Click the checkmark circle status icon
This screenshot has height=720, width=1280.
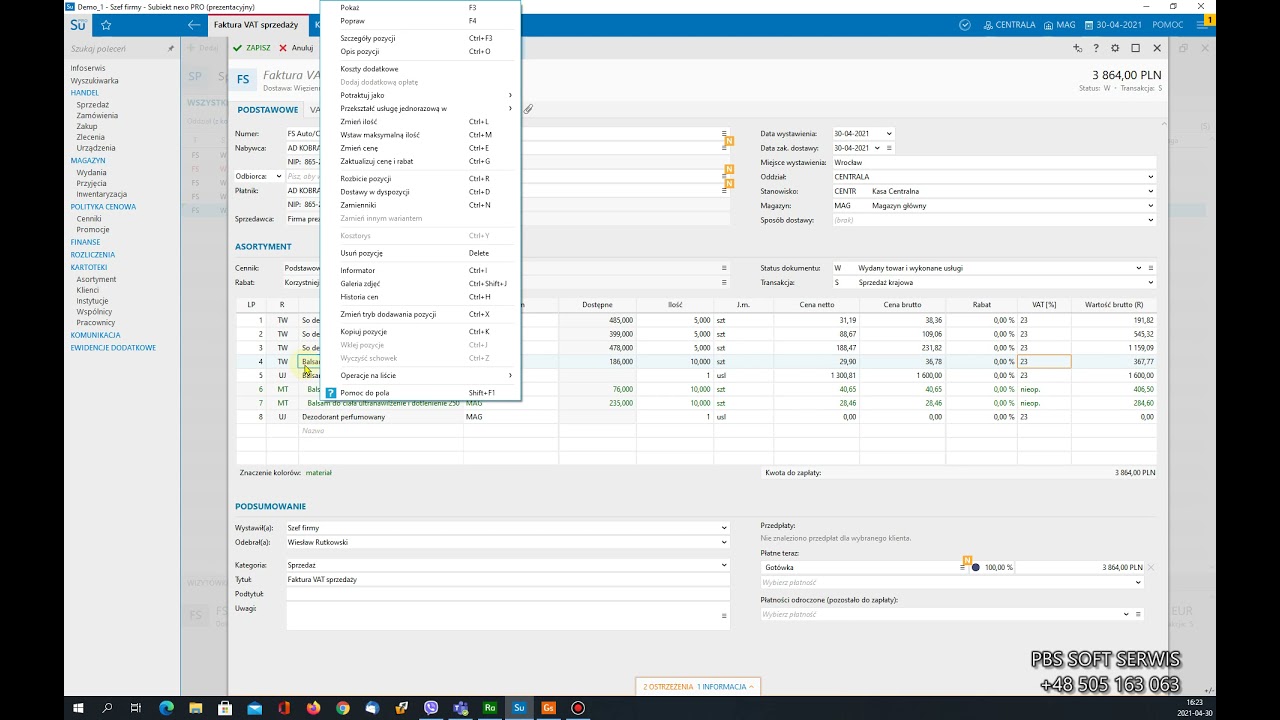pos(965,25)
